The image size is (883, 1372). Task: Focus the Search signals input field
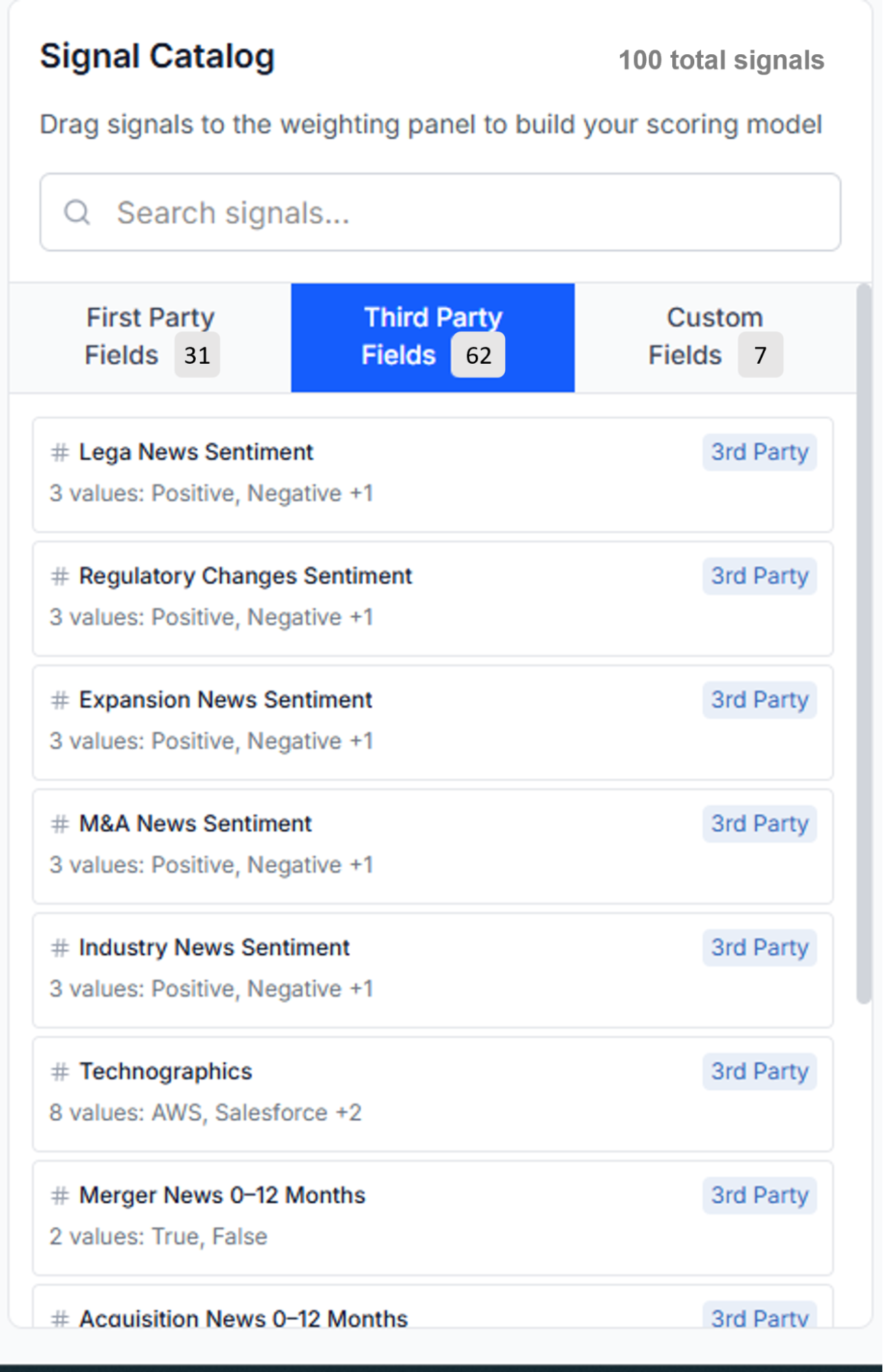(x=440, y=212)
